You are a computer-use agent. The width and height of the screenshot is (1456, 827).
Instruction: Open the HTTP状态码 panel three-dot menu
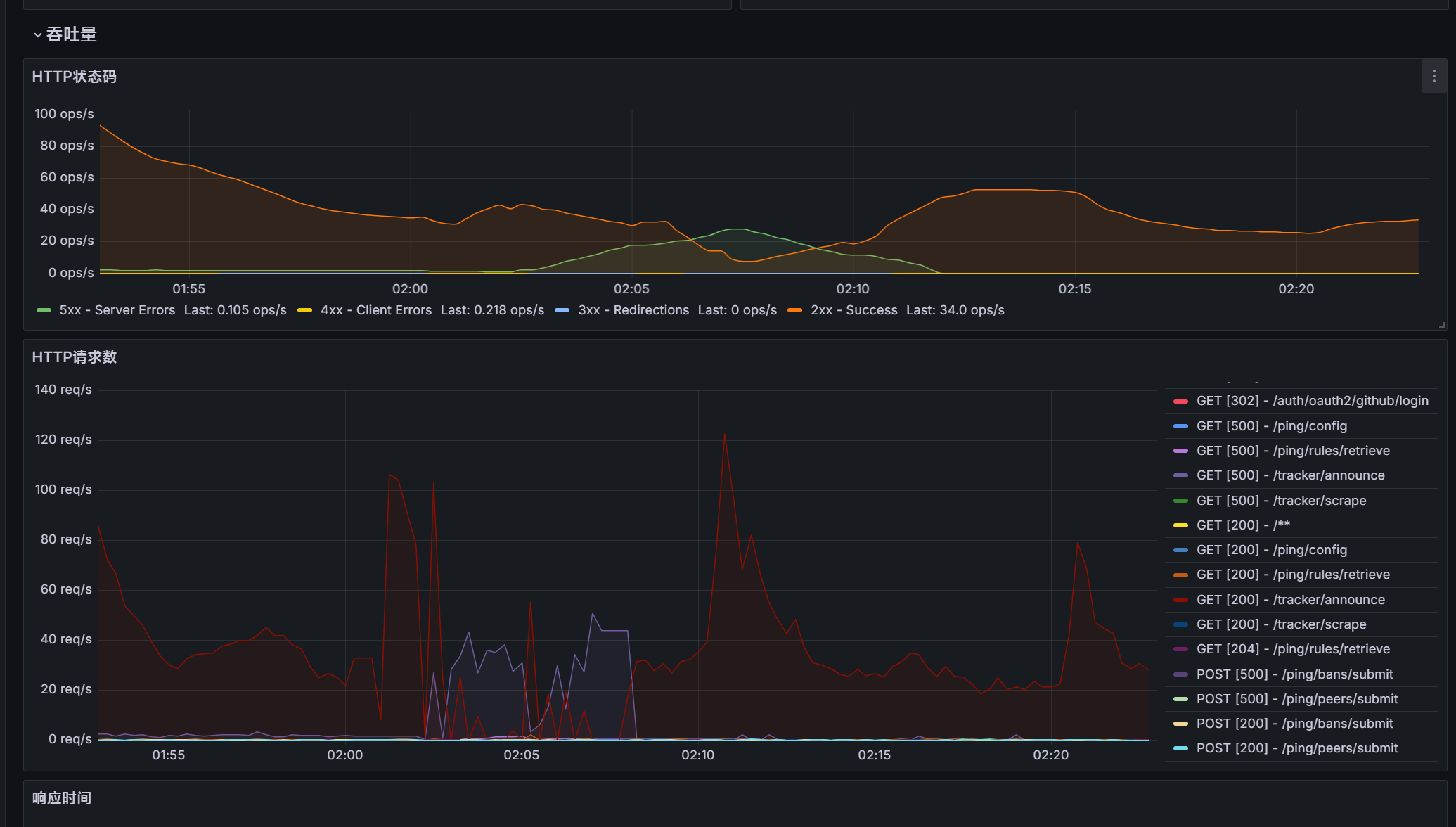click(1434, 76)
